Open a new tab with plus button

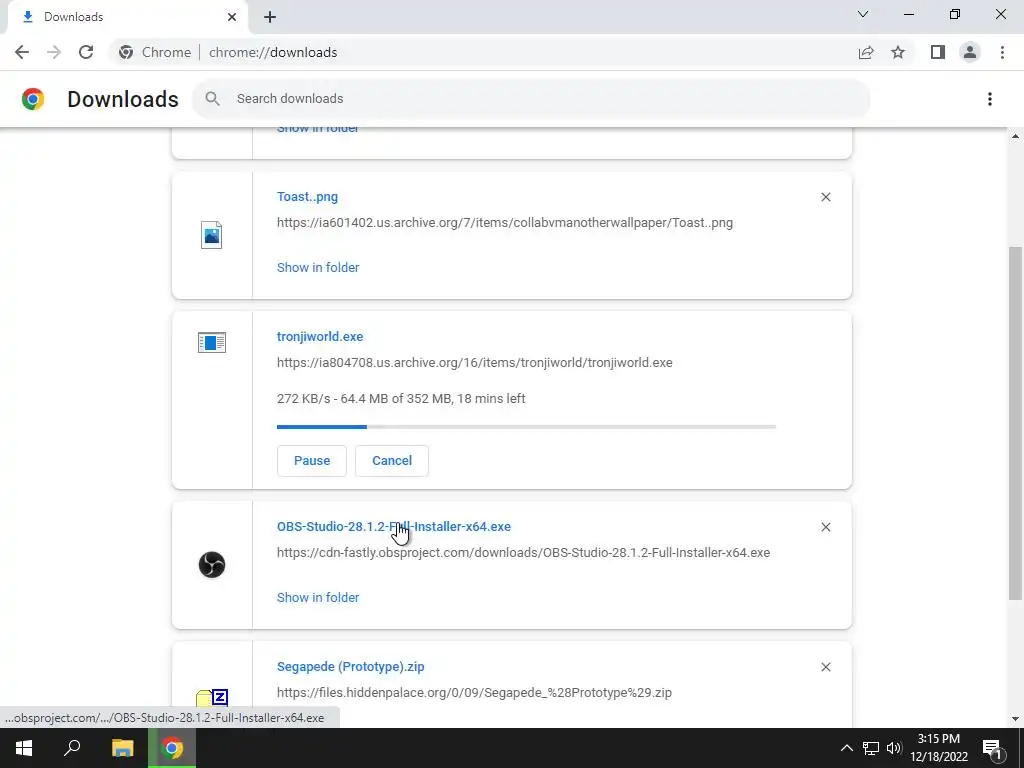(270, 17)
